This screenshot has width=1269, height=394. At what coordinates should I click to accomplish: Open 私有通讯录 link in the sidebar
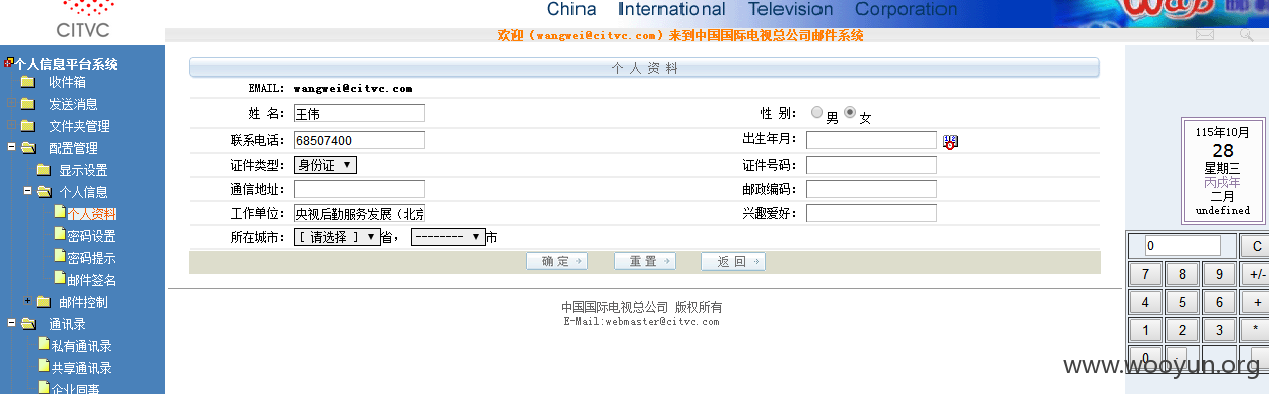[81, 346]
